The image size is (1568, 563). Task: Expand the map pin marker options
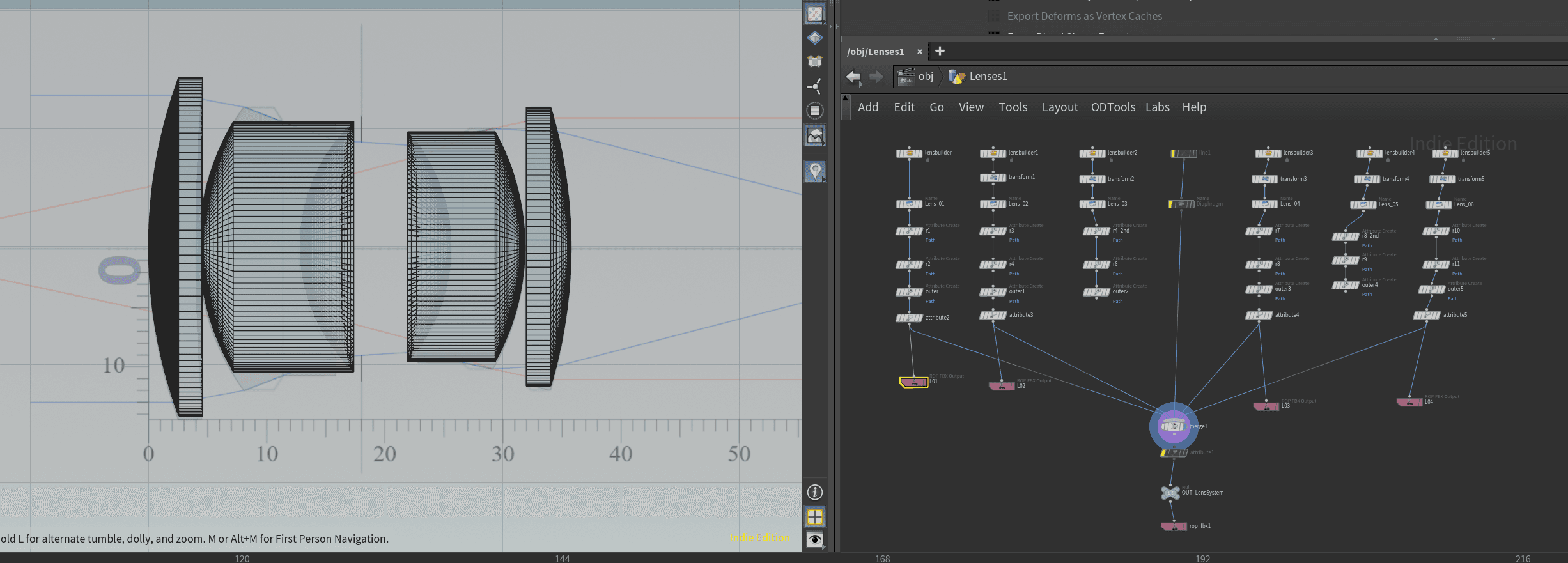click(x=815, y=171)
